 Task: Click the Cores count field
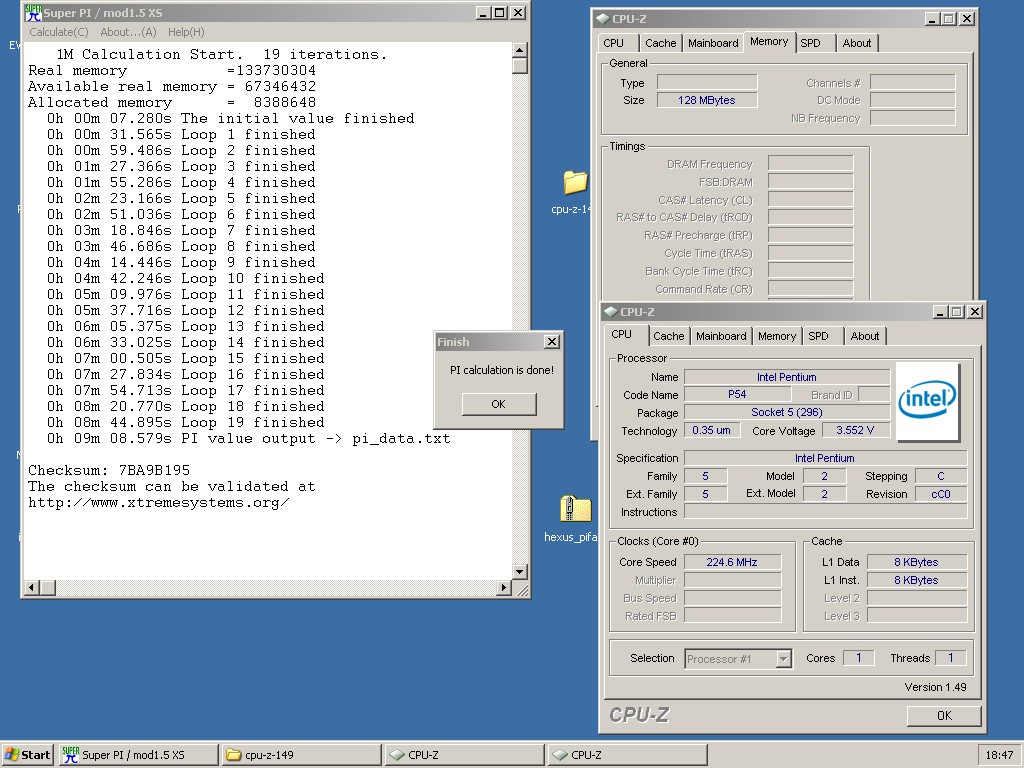point(858,658)
